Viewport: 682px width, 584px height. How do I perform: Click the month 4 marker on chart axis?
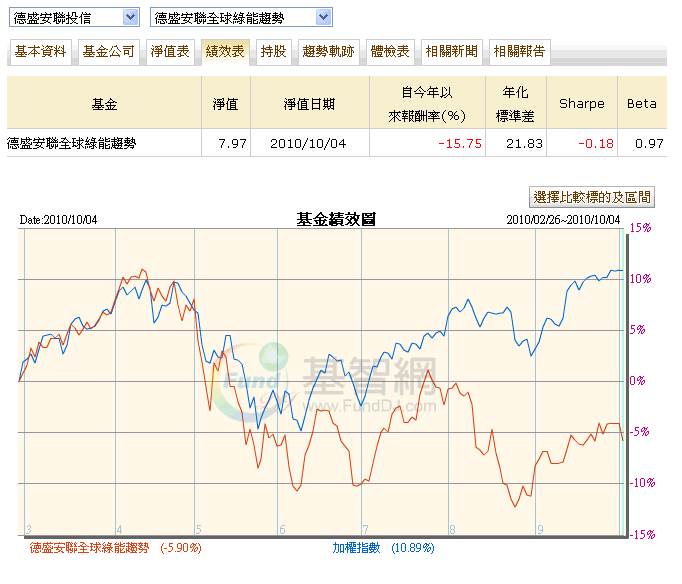pyautogui.click(x=119, y=530)
